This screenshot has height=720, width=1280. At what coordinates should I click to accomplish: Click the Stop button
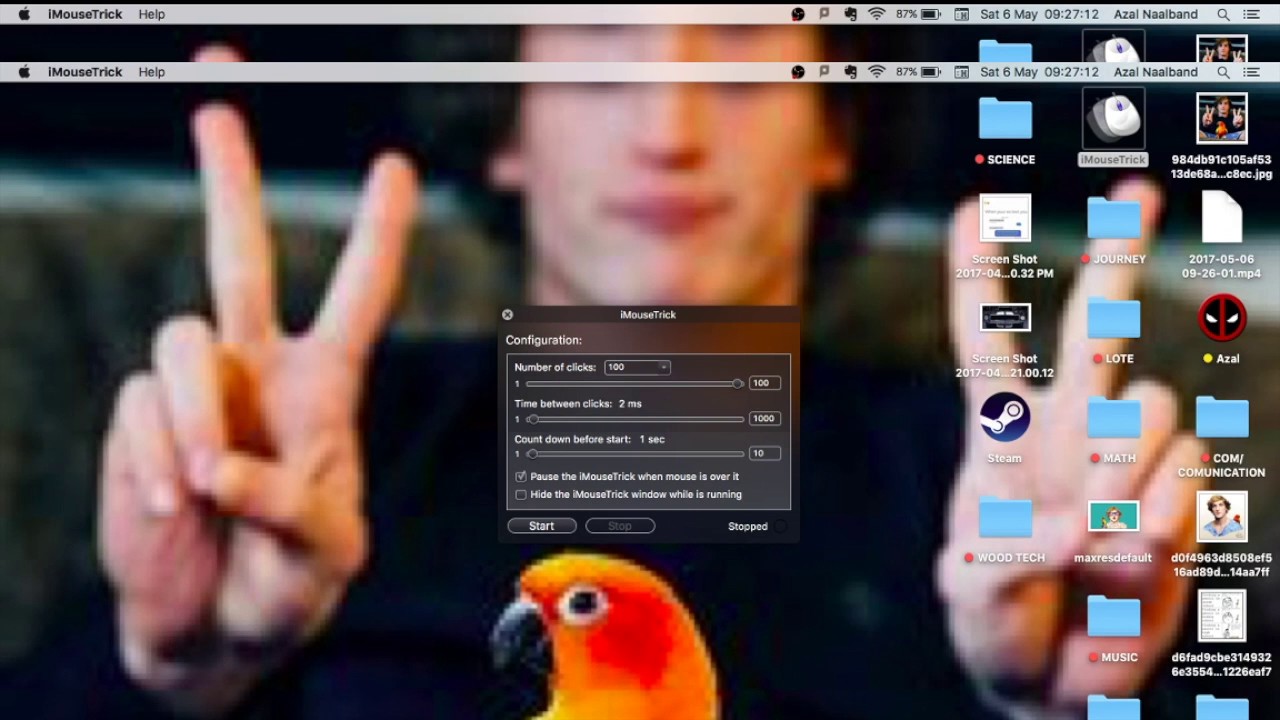[x=620, y=526]
